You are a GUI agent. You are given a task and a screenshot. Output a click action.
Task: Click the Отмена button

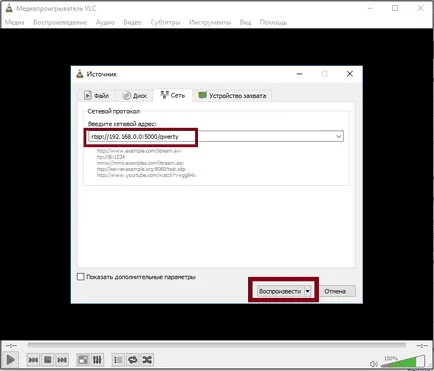coord(335,291)
